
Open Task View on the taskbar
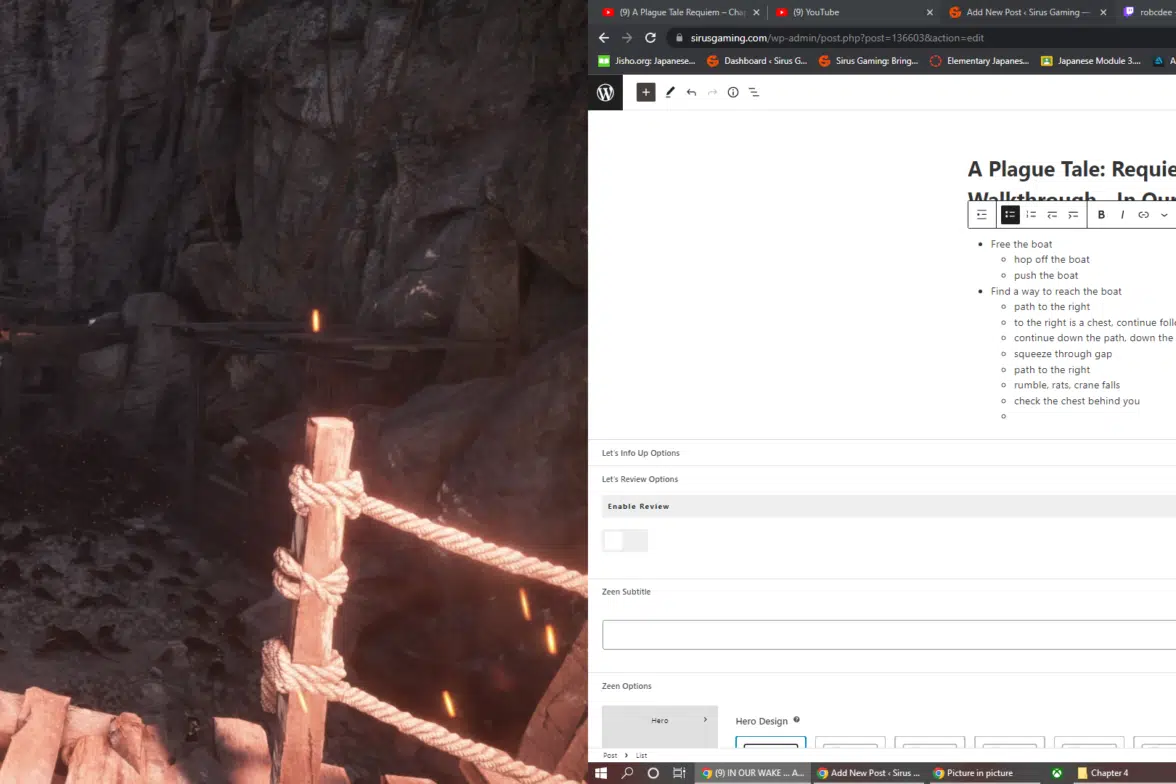(x=679, y=773)
